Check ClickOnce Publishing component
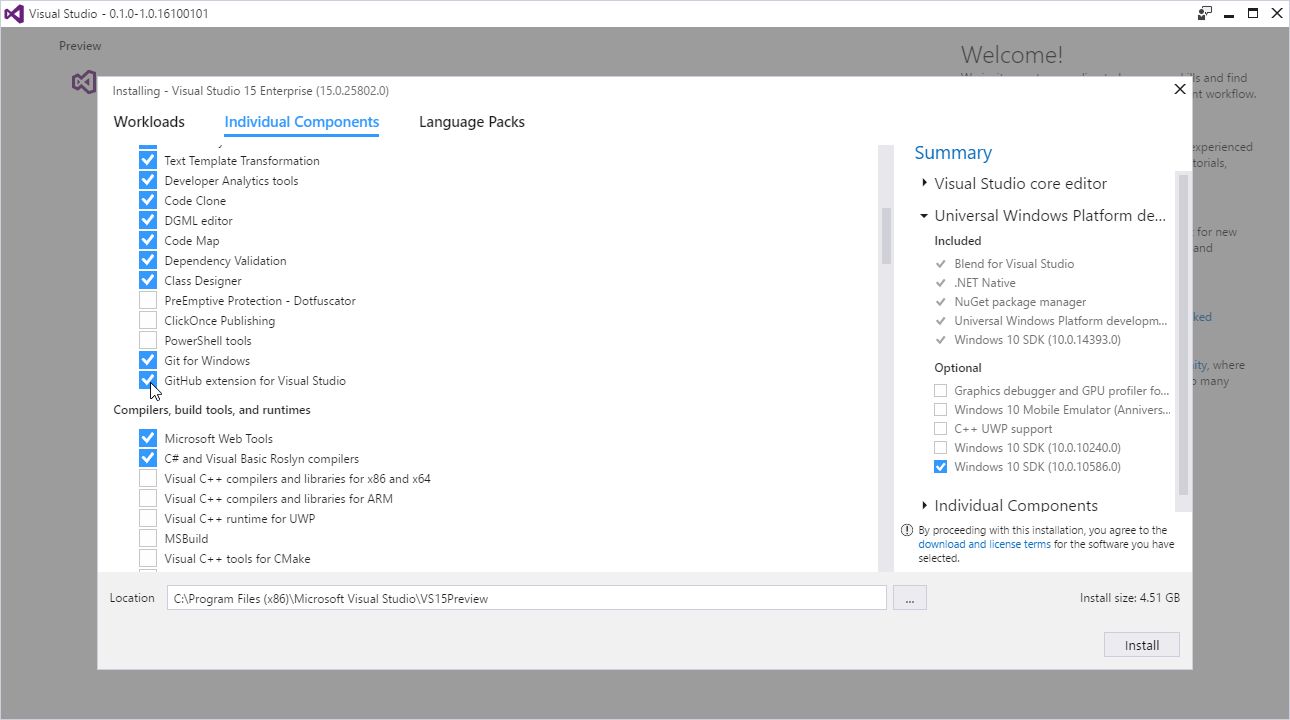This screenshot has height=720, width=1290. click(x=148, y=321)
